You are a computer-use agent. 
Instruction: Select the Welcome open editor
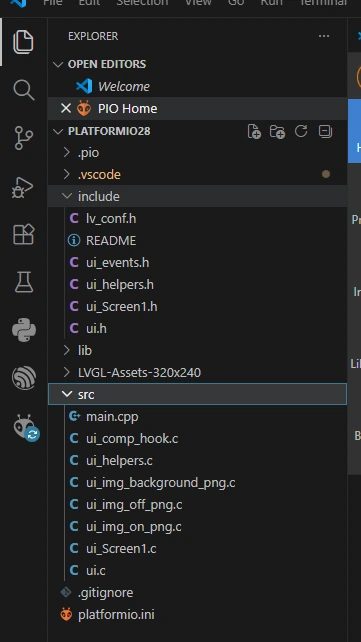(x=197, y=86)
